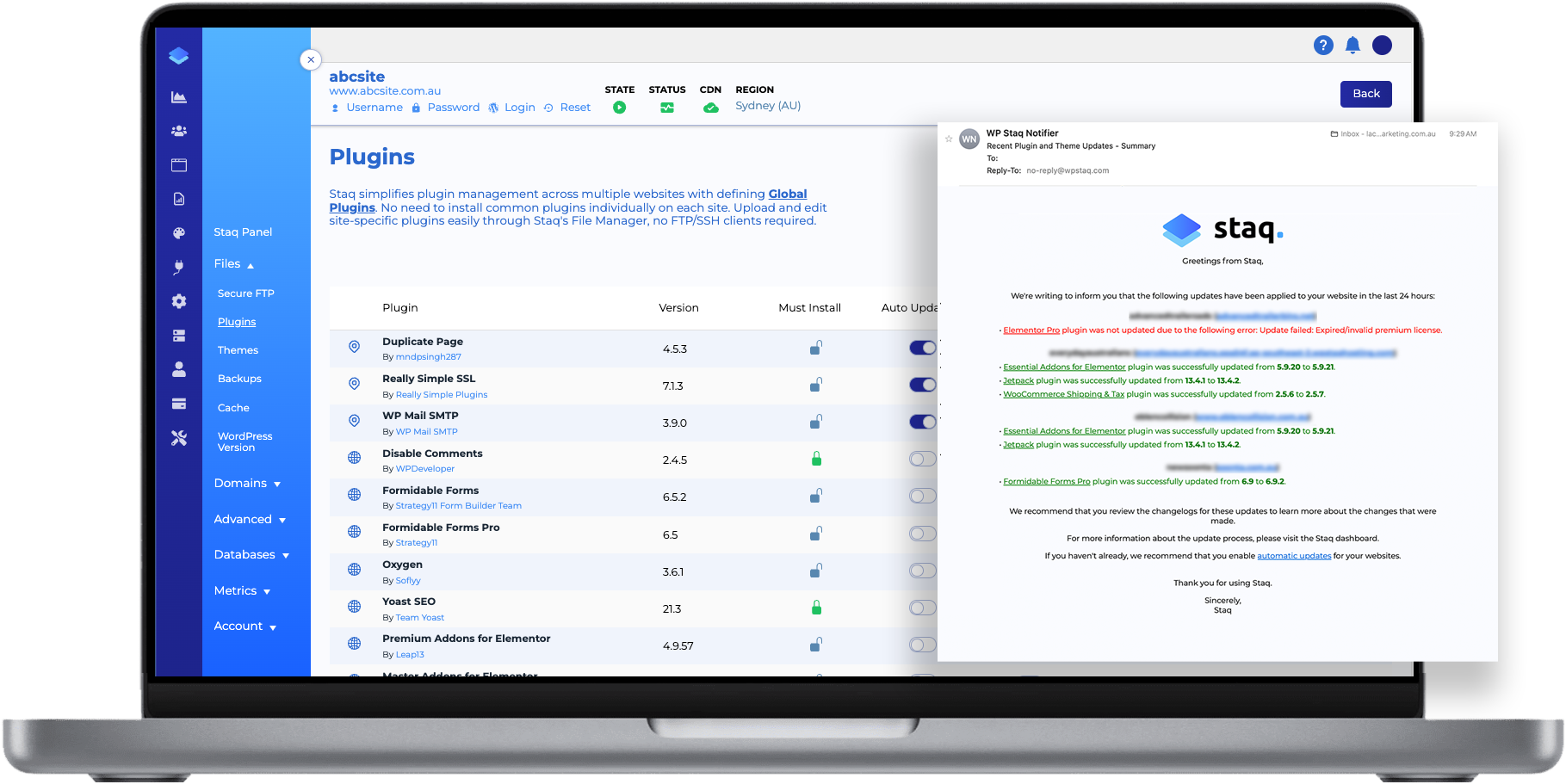This screenshot has width=1566, height=784.
Task: Star the WP Staq Notifier email
Action: coord(949,139)
